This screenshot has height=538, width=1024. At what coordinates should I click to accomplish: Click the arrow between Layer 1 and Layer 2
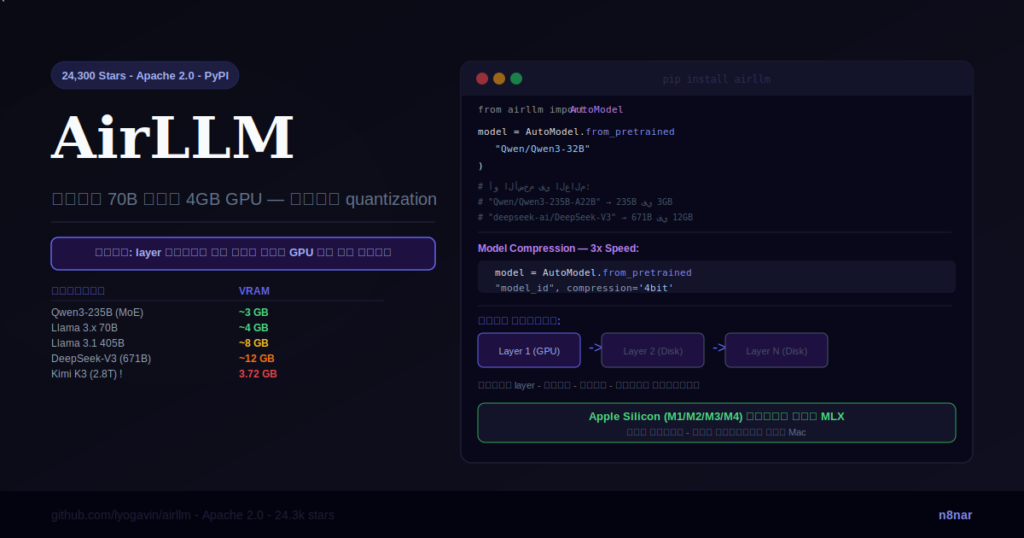[595, 348]
